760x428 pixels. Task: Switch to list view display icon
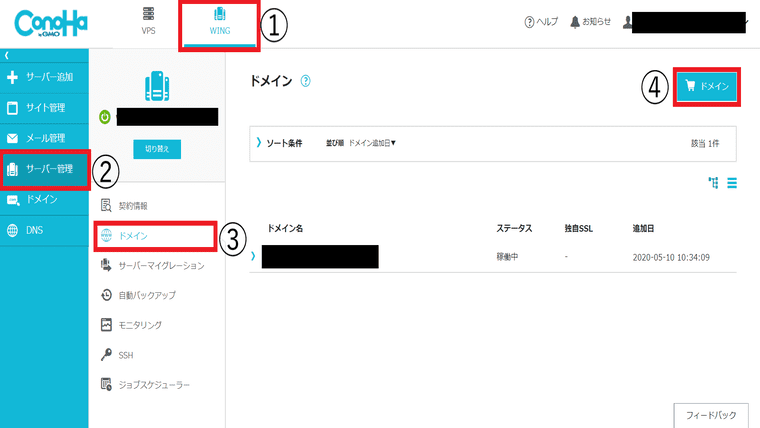(732, 183)
